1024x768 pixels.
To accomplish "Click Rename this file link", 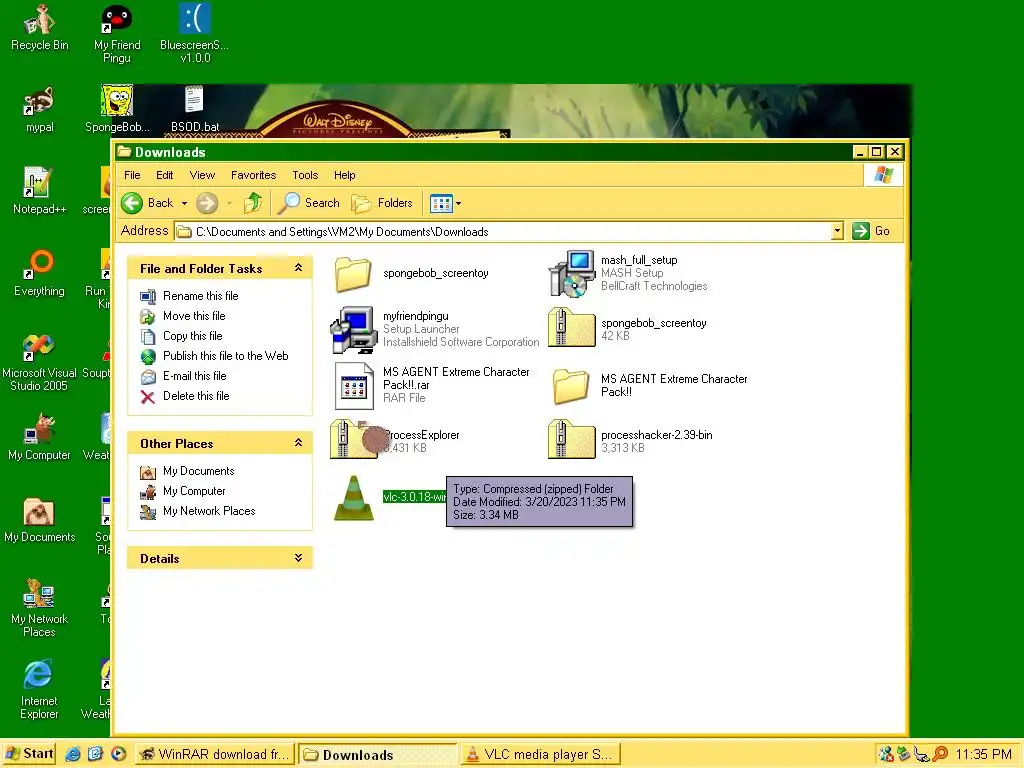I will click(200, 296).
